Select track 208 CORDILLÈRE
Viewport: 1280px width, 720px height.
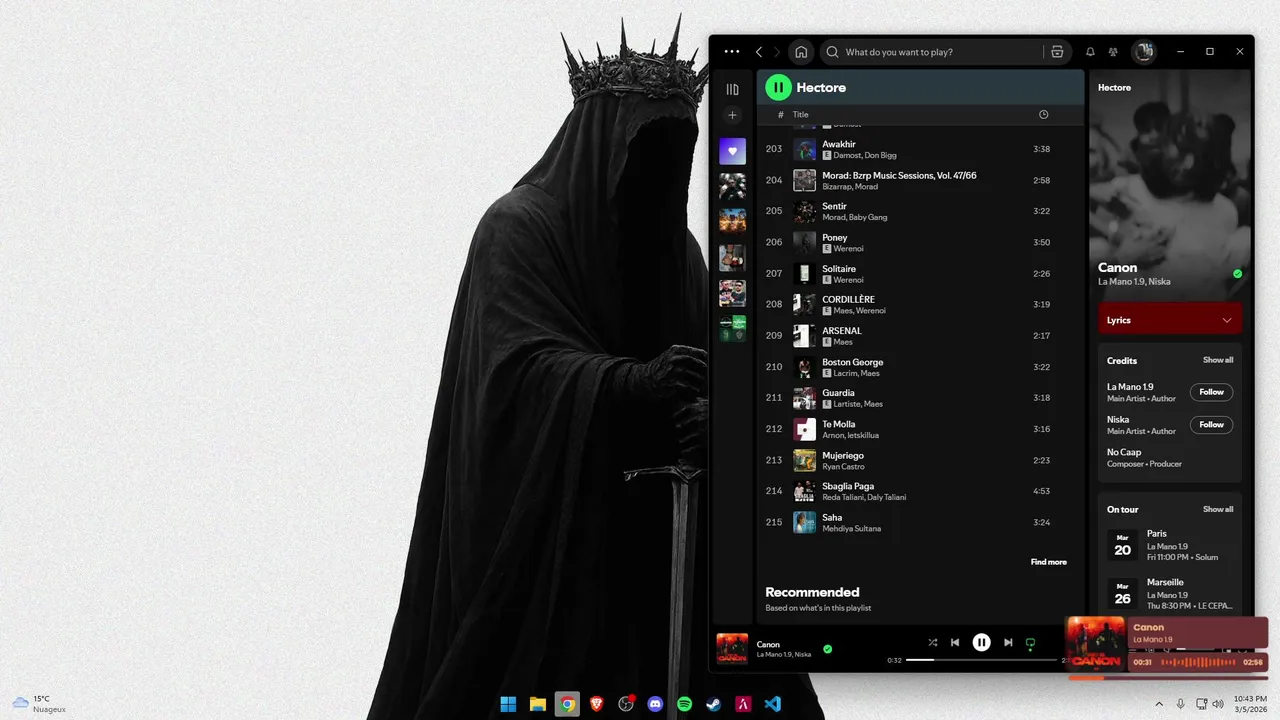click(920, 304)
